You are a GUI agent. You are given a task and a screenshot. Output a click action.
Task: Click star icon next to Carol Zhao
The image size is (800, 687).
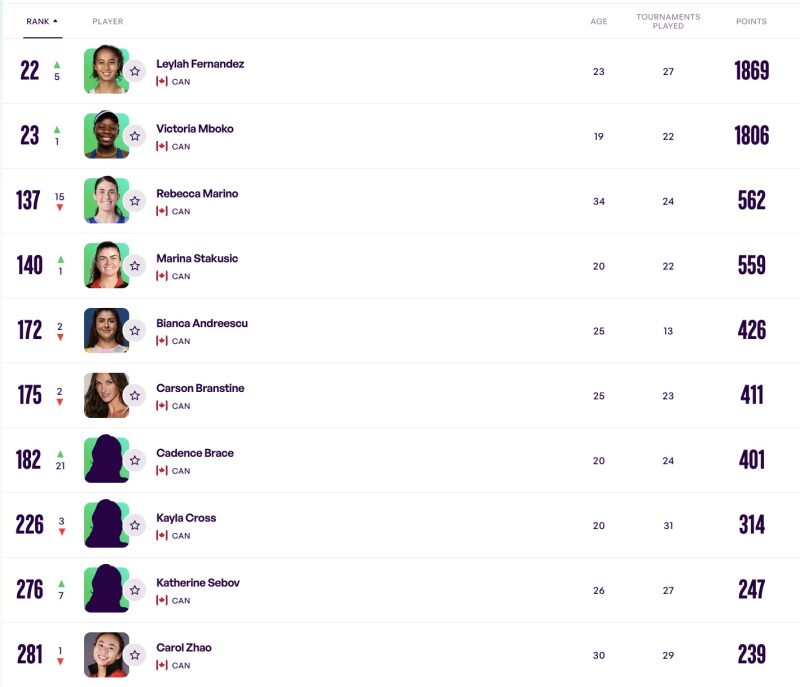tap(135, 656)
